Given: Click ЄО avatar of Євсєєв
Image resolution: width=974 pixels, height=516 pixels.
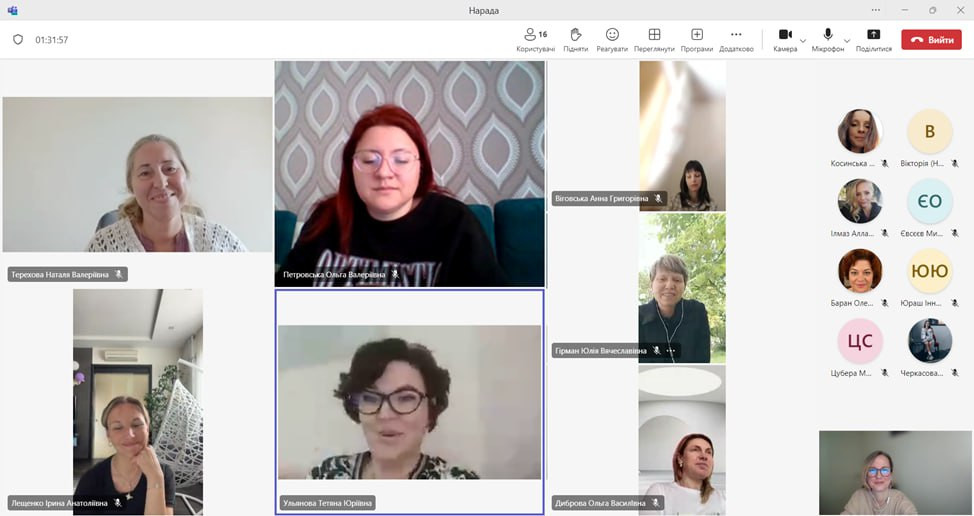Looking at the screenshot, I should [x=930, y=201].
